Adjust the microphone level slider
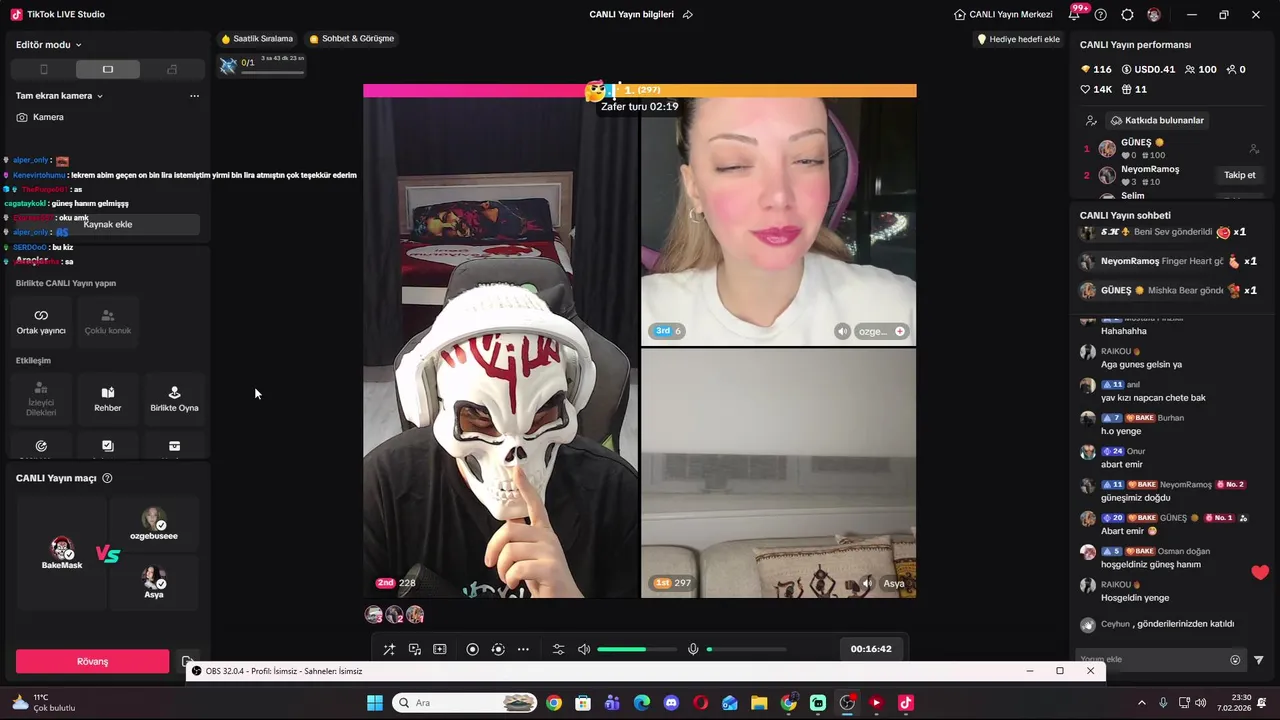The width and height of the screenshot is (1280, 720). pos(746,649)
